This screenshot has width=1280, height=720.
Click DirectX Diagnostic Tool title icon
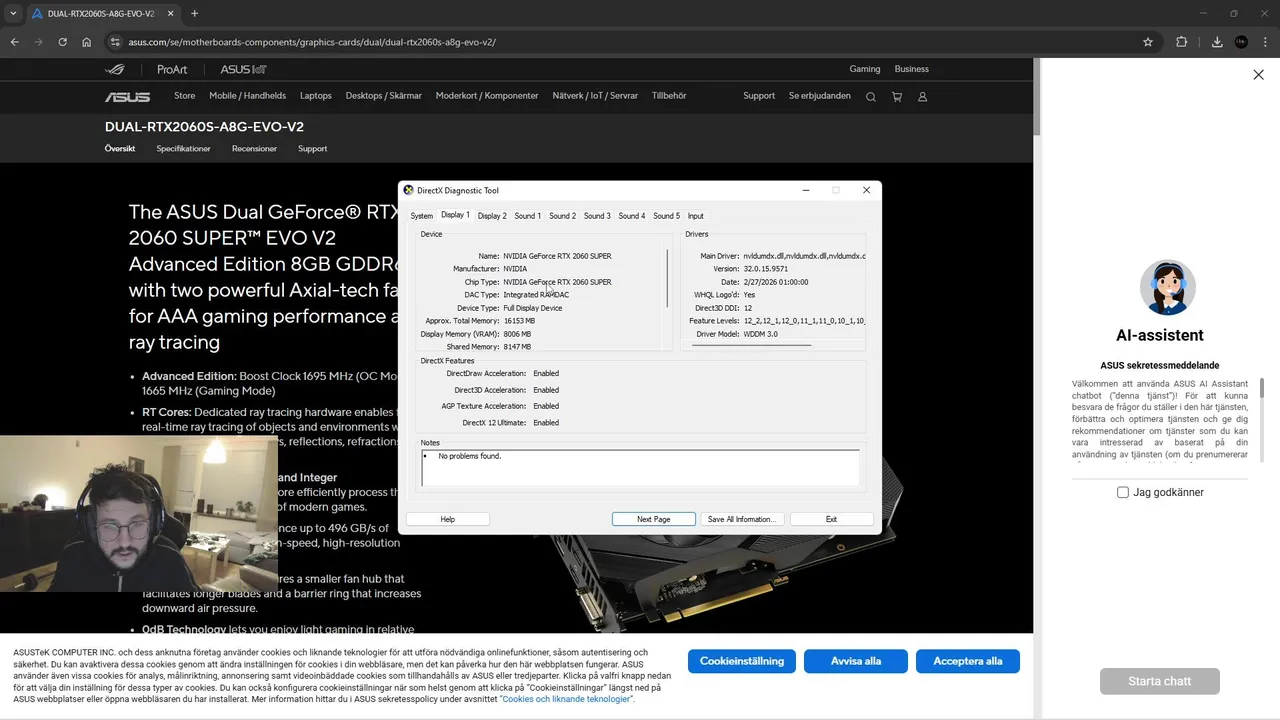tap(408, 190)
